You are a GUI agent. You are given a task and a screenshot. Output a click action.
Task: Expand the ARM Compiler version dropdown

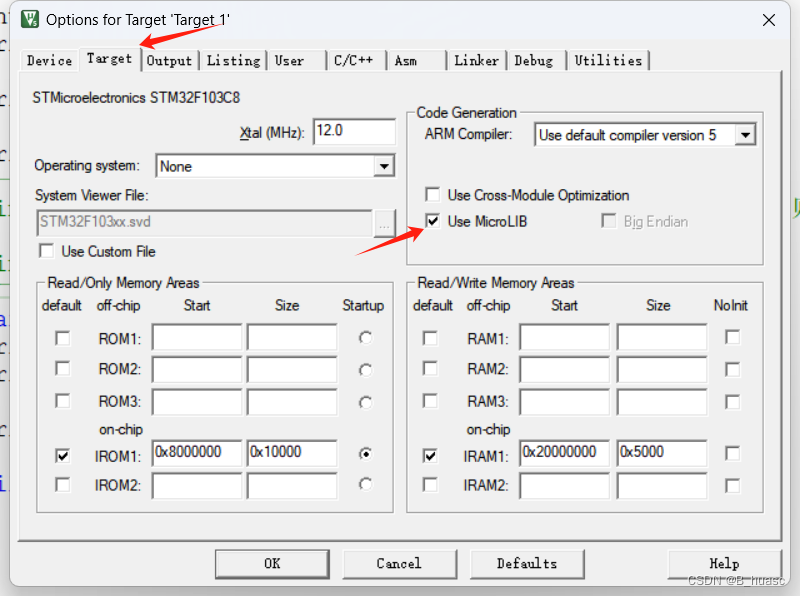745,135
